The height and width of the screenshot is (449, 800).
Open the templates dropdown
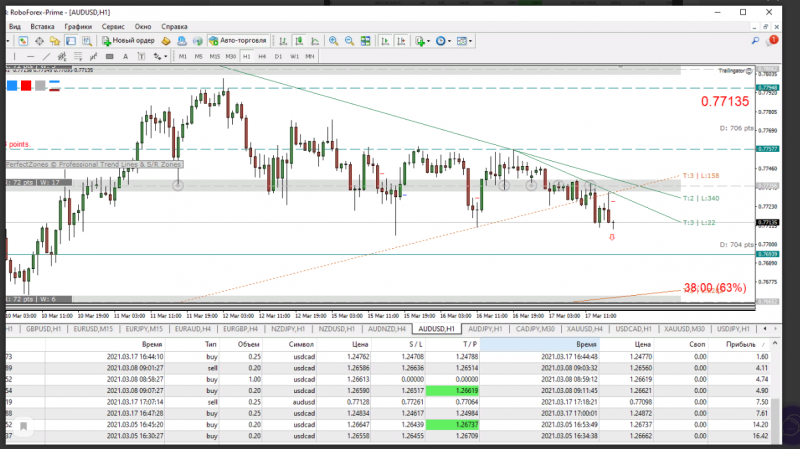pos(464,41)
